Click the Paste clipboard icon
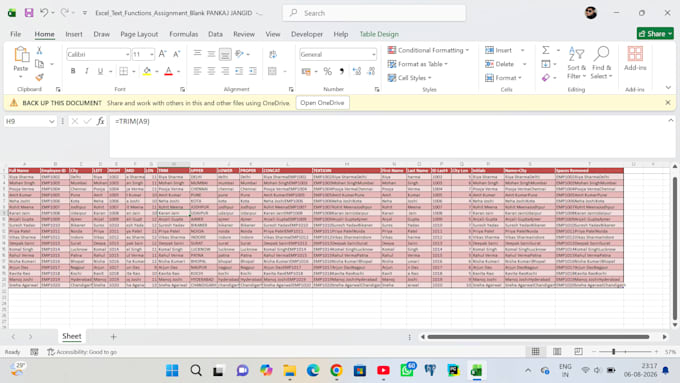Image resolution: width=680 pixels, height=383 pixels. (21, 55)
